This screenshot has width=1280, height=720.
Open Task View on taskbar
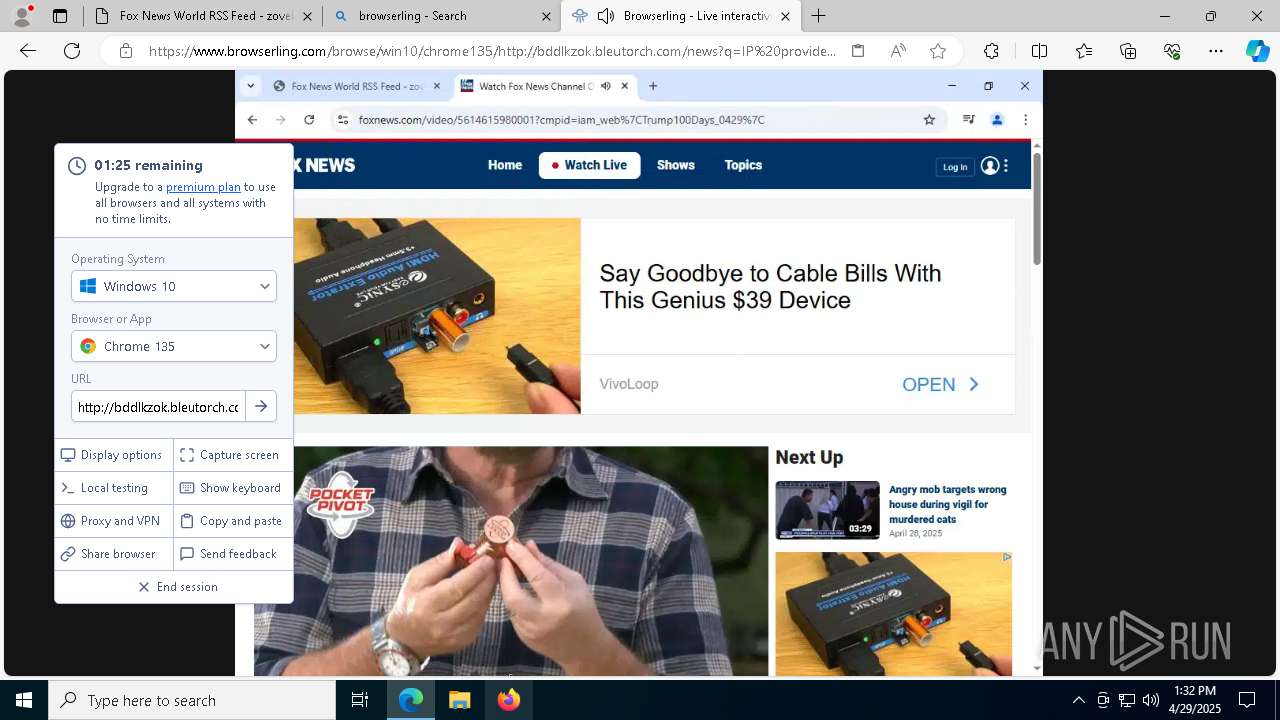pos(360,700)
